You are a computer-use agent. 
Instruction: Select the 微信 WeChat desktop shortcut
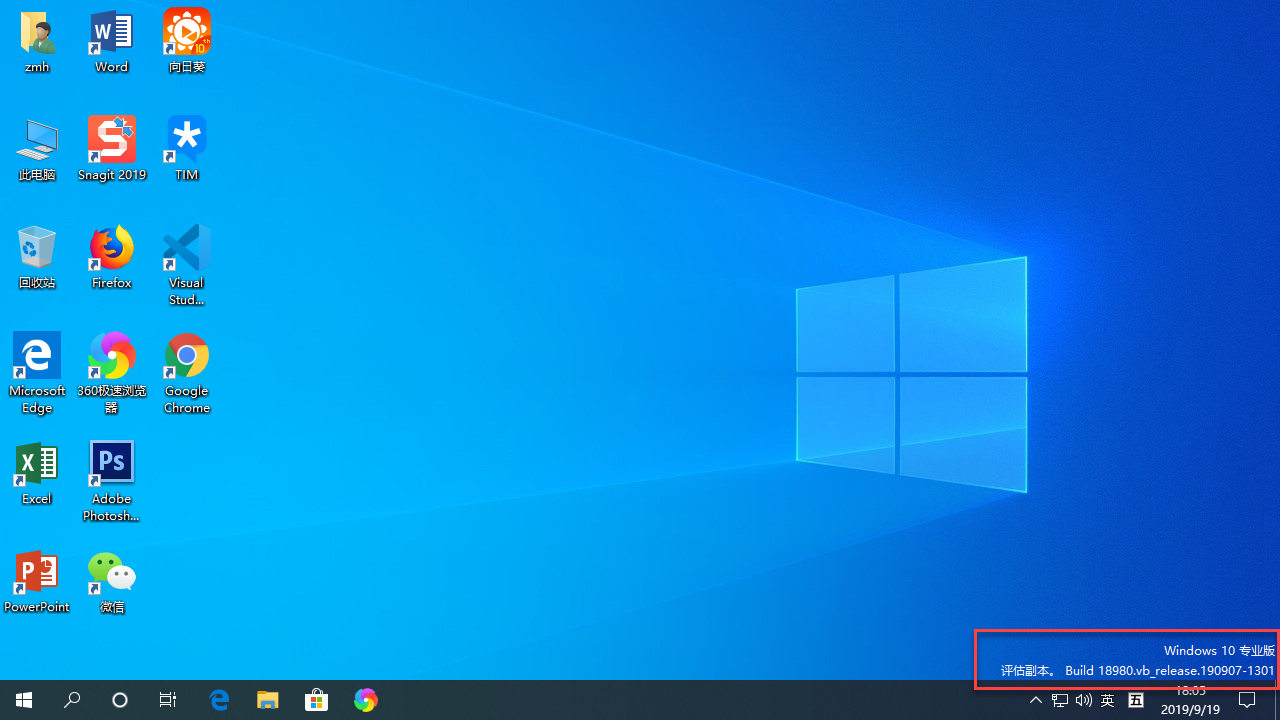point(111,582)
